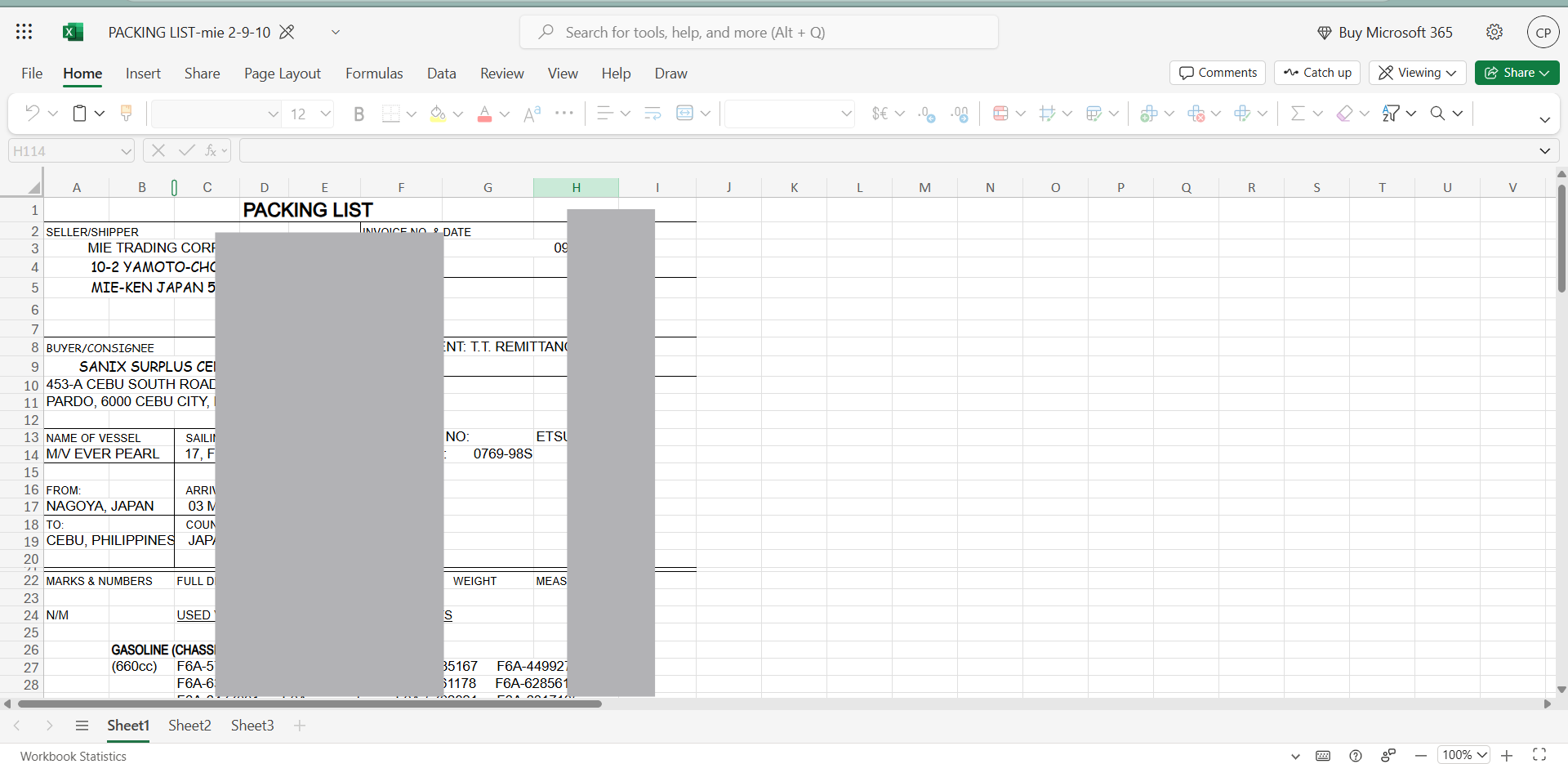Switch to the Page Layout tab
Screen dimensions: 1568x764
coord(283,74)
